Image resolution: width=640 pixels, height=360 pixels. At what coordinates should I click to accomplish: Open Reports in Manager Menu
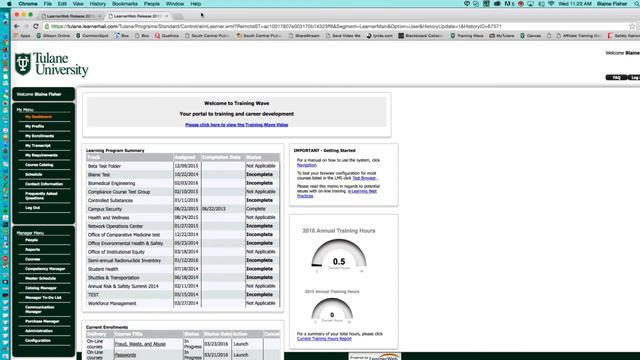[33, 250]
